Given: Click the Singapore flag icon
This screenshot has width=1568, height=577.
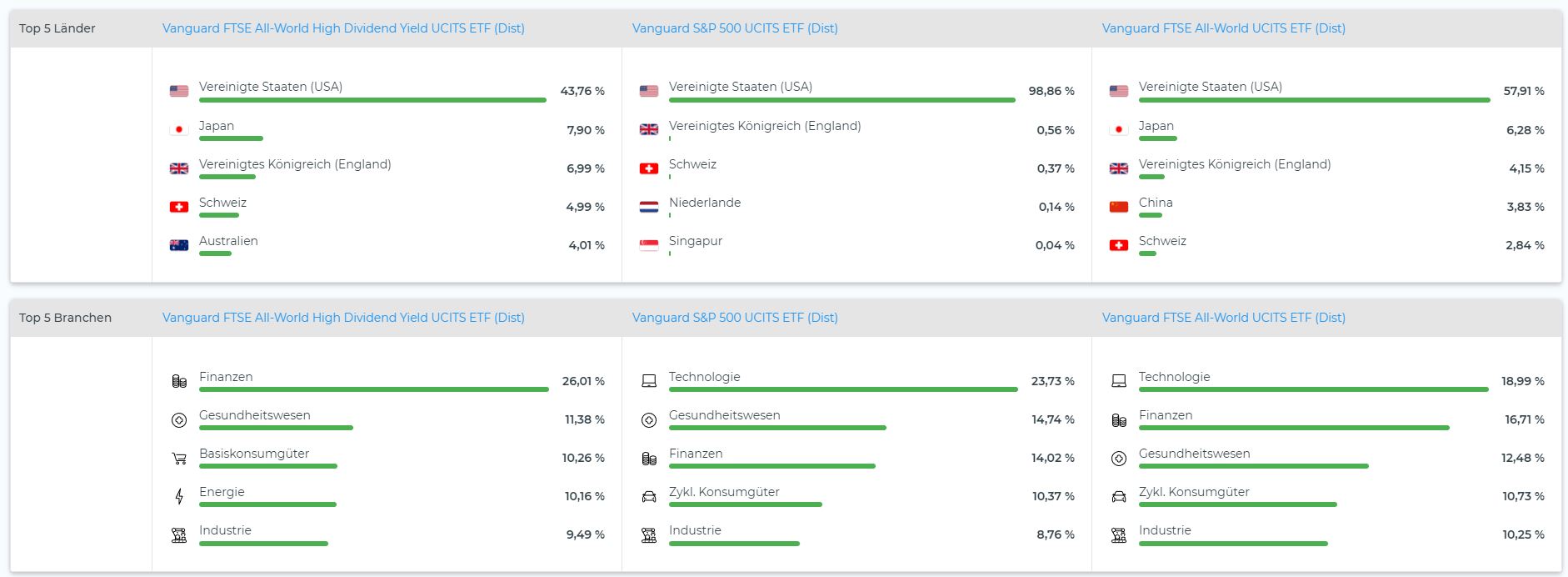Looking at the screenshot, I should click(649, 245).
